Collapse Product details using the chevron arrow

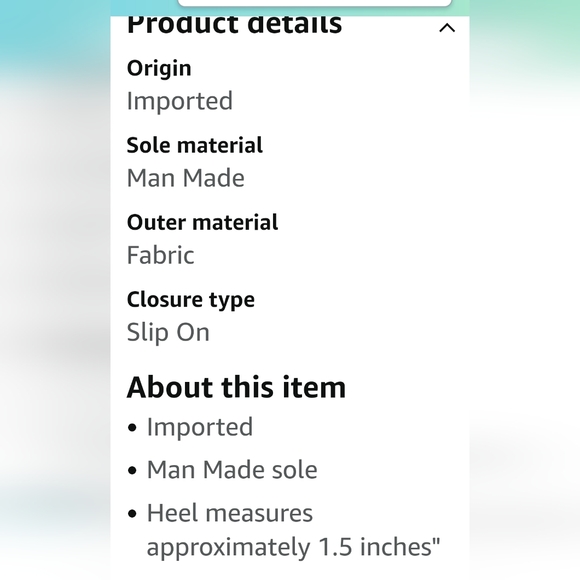pyautogui.click(x=447, y=28)
